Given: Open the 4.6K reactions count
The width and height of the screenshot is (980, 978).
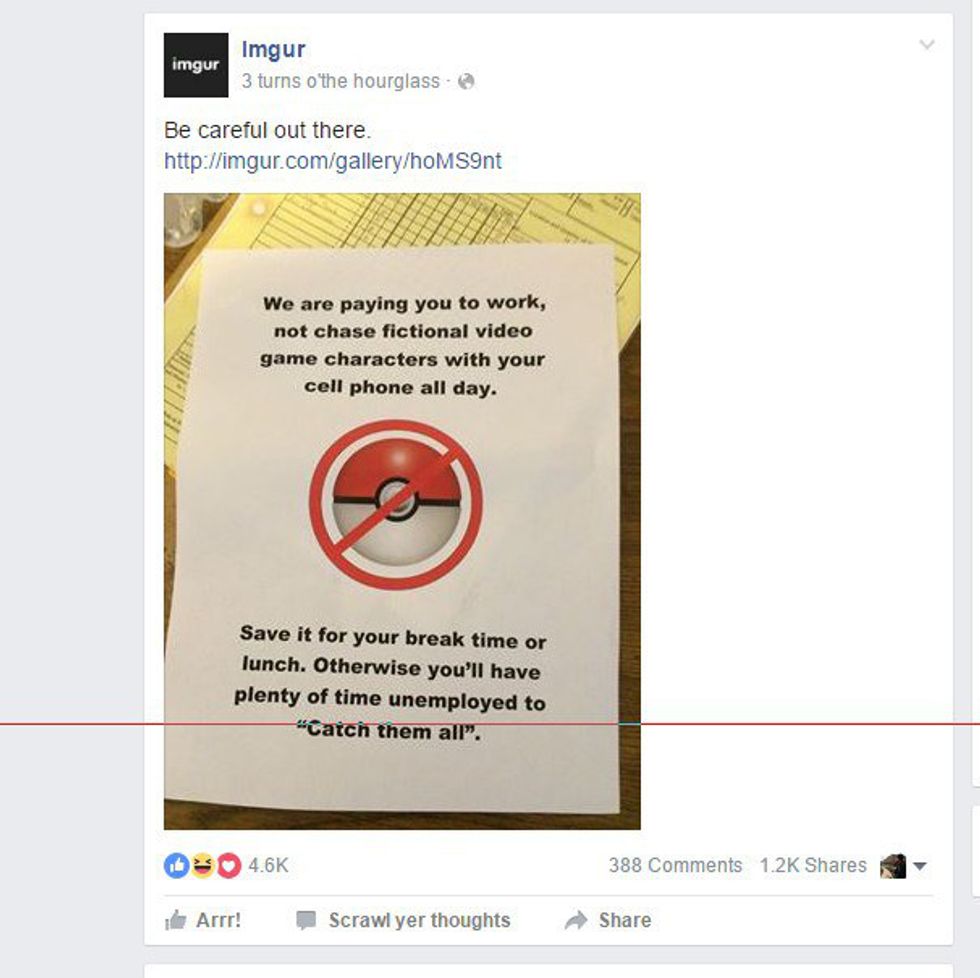Looking at the screenshot, I should 268,866.
